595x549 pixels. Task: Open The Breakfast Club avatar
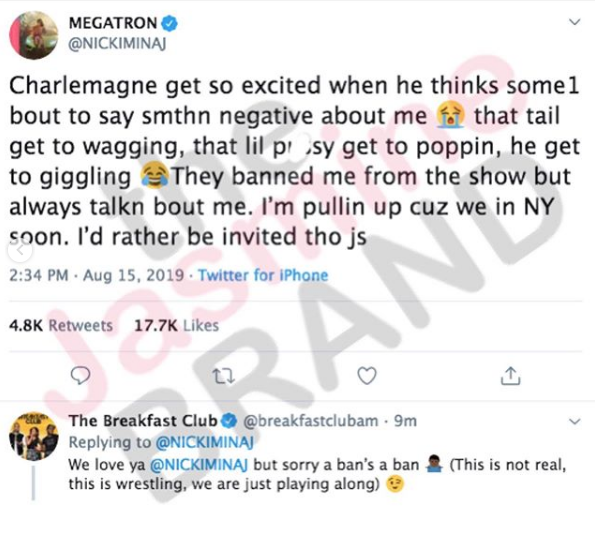click(34, 437)
